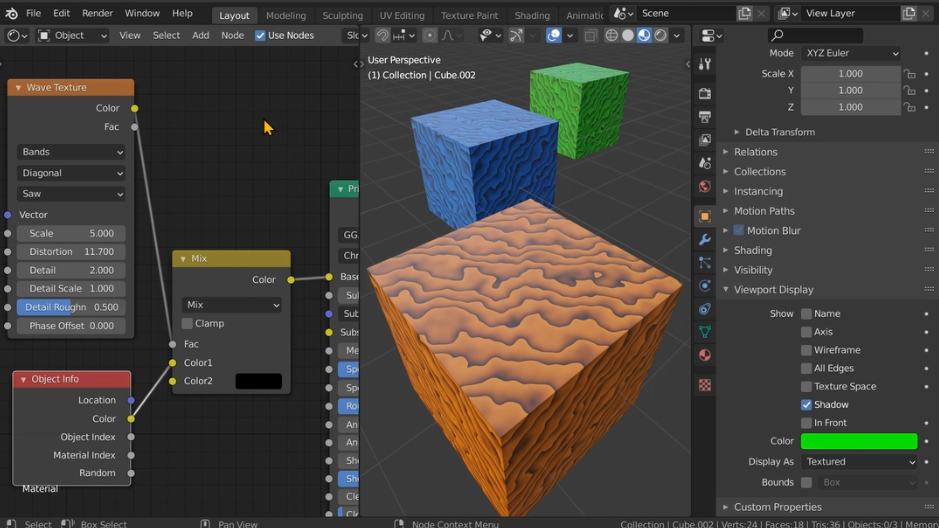Open the Blender logo menu
The image size is (939, 528).
(x=11, y=13)
